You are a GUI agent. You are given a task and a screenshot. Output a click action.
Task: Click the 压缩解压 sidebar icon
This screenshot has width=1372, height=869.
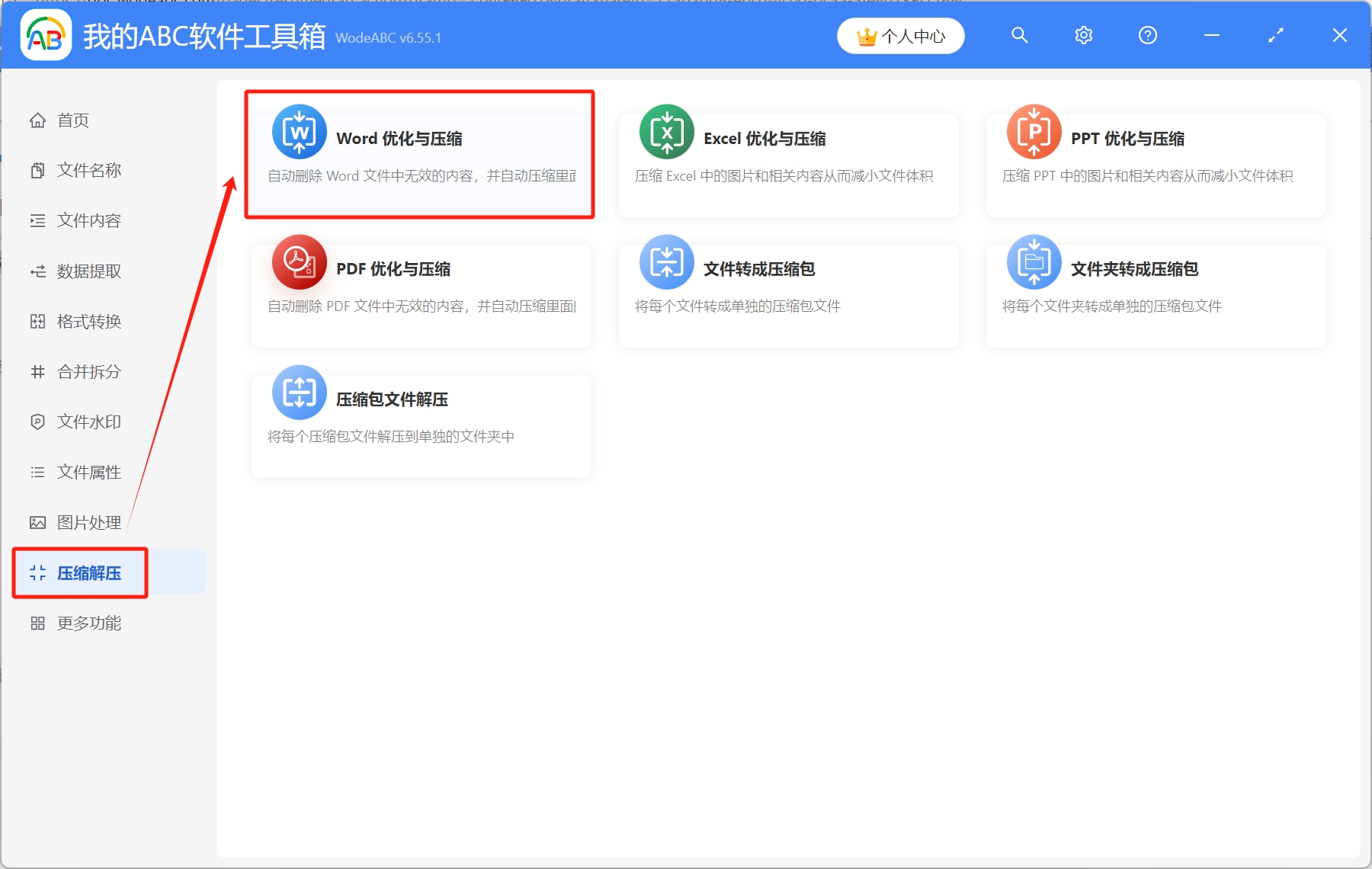(37, 572)
